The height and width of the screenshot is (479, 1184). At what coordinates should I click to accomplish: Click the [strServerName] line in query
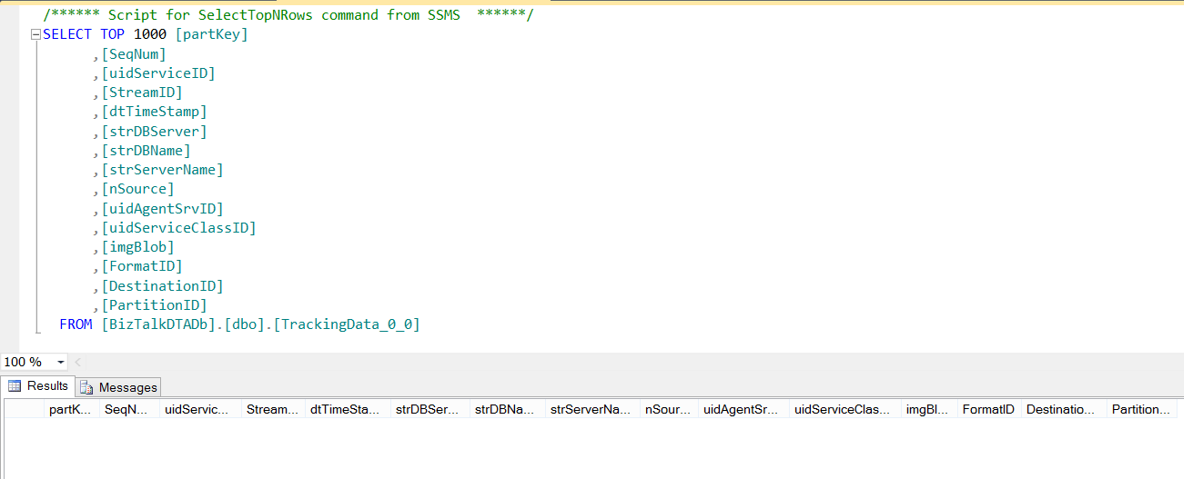pyautogui.click(x=162, y=170)
